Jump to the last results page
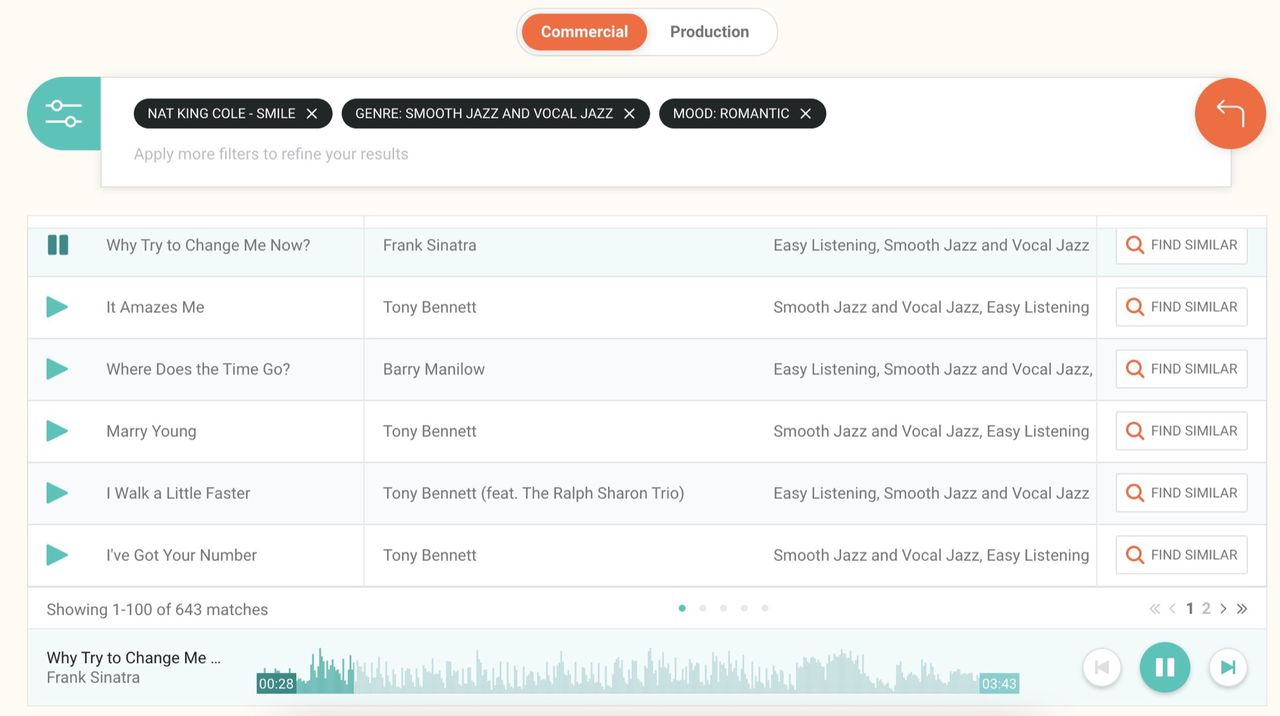Viewport: 1280px width, 716px height. tap(1241, 607)
